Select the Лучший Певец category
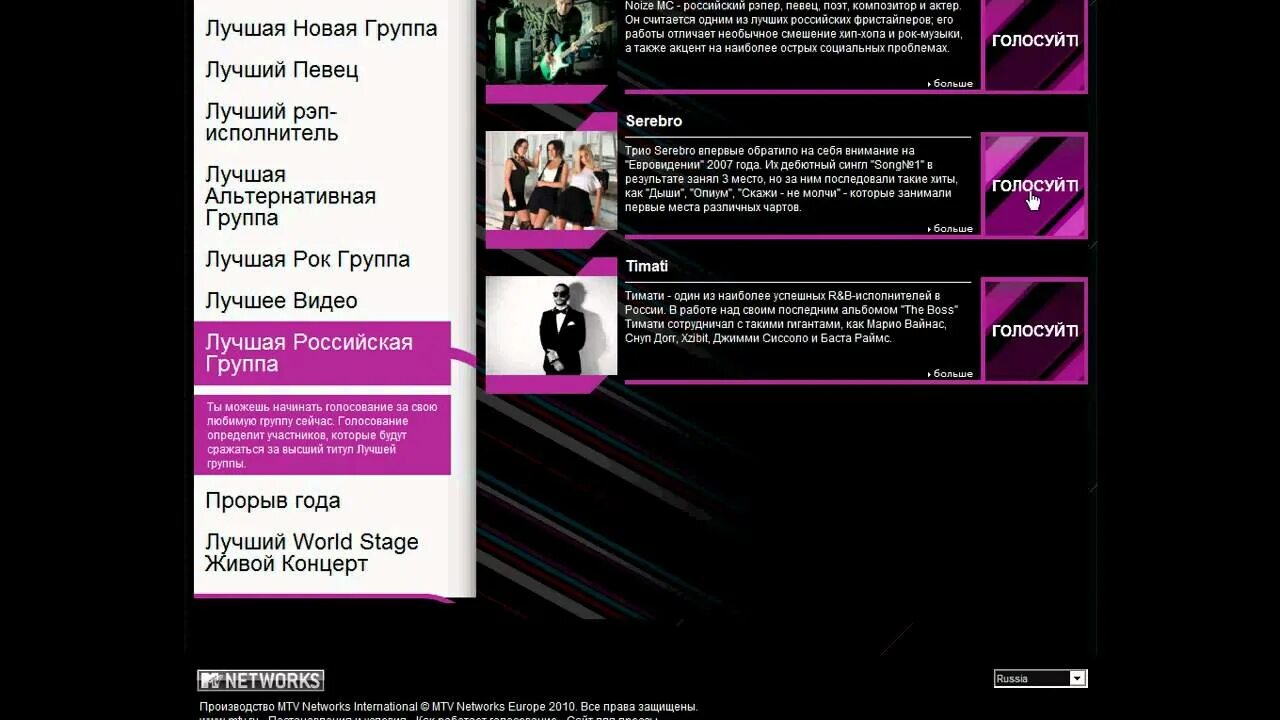 282,70
